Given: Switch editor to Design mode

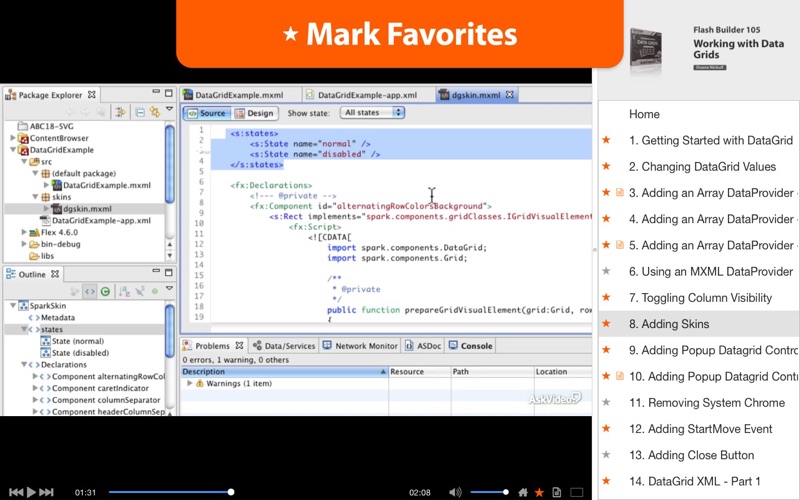Looking at the screenshot, I should click(x=255, y=113).
